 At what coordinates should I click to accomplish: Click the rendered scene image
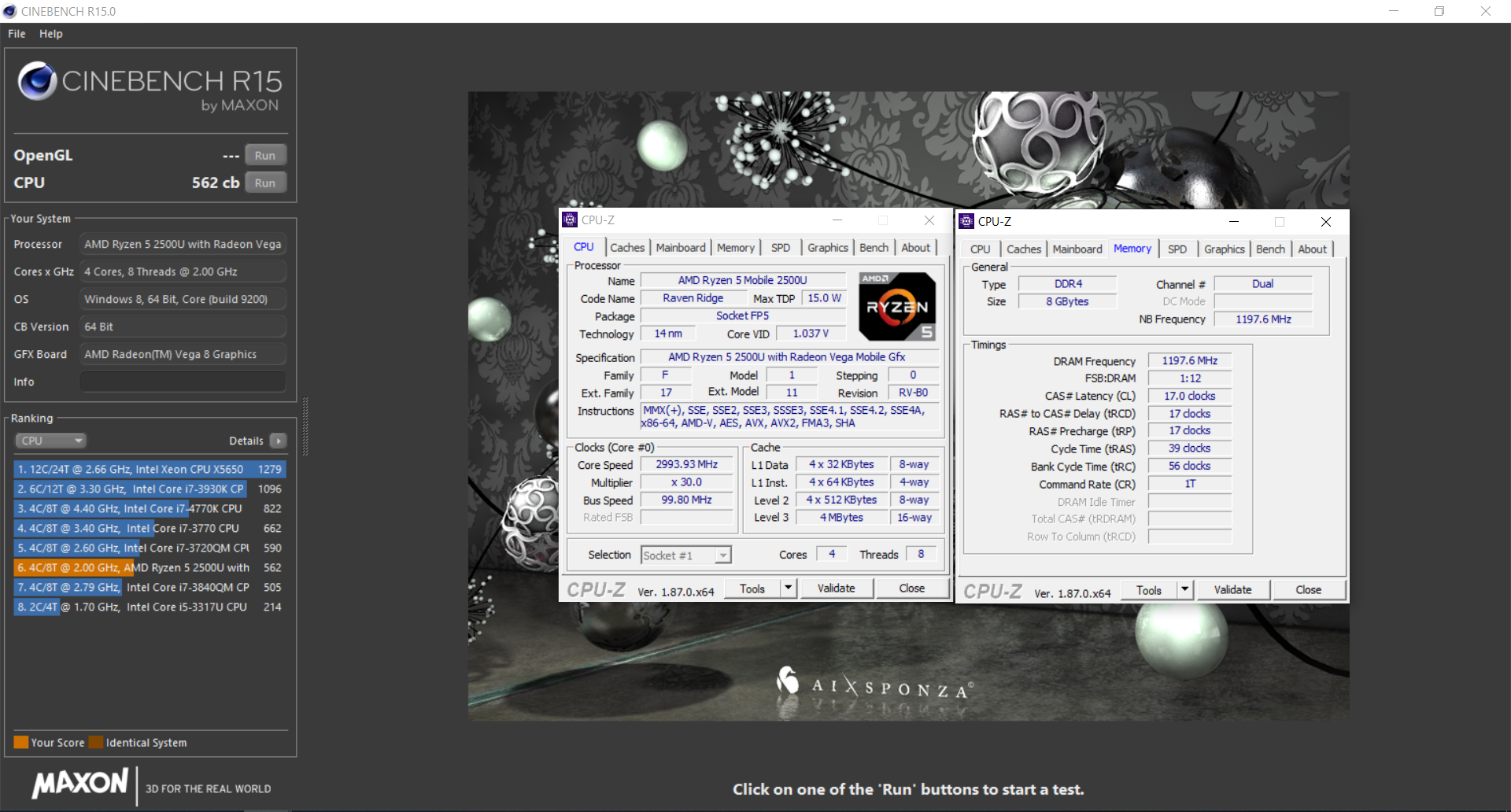coord(908,406)
